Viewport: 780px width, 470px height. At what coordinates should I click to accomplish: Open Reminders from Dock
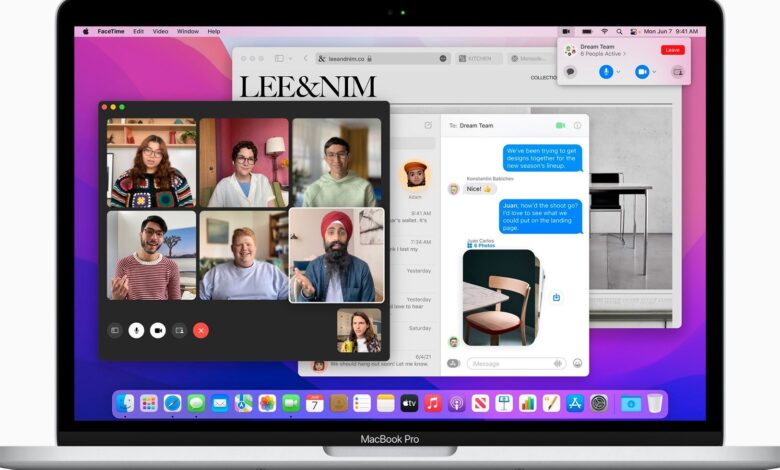coord(362,403)
